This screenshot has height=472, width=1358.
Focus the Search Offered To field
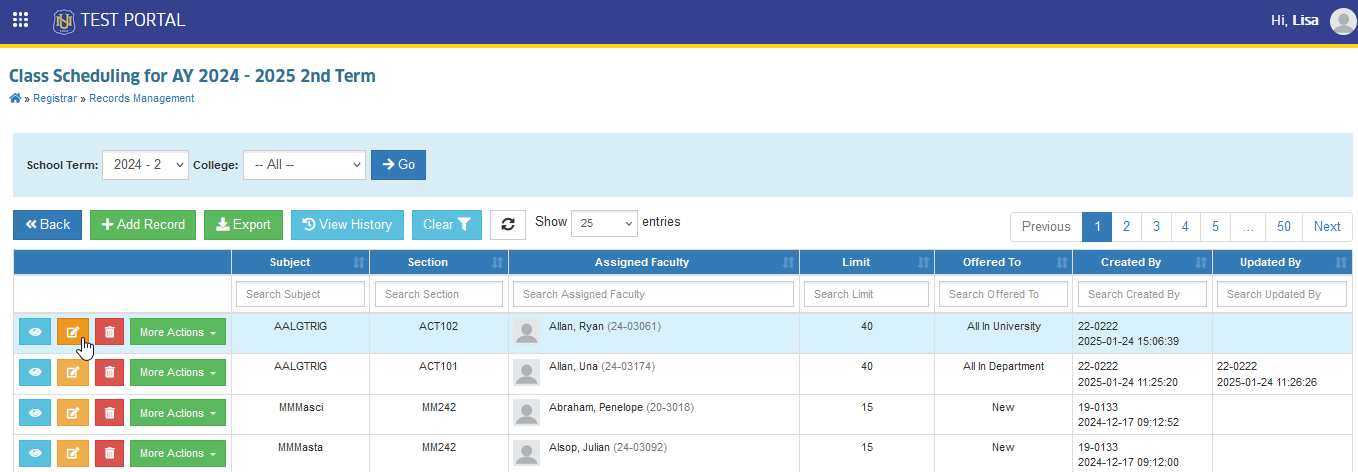(1003, 294)
